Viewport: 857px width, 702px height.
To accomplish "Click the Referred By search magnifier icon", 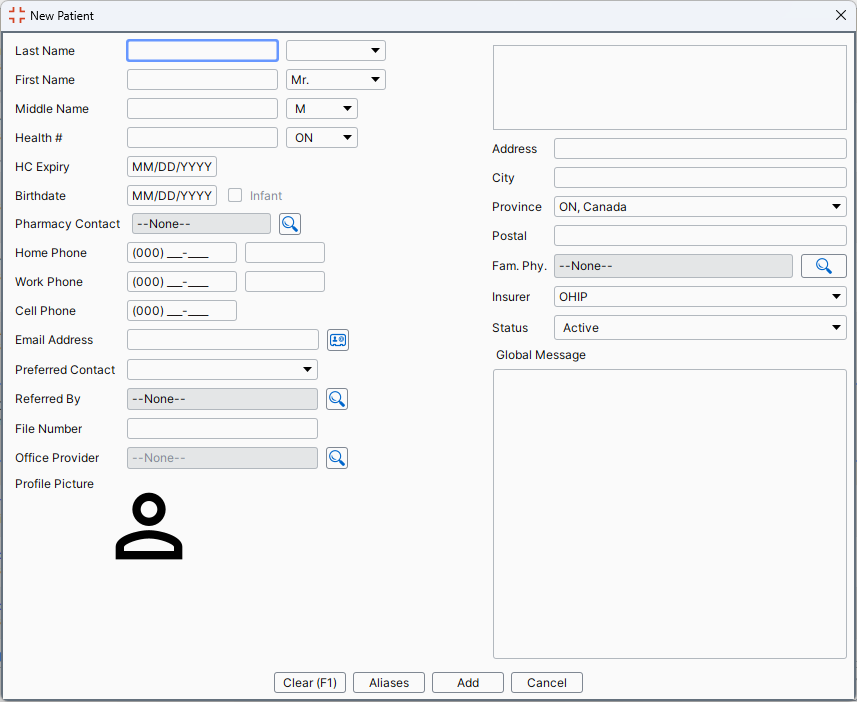I will pos(337,399).
